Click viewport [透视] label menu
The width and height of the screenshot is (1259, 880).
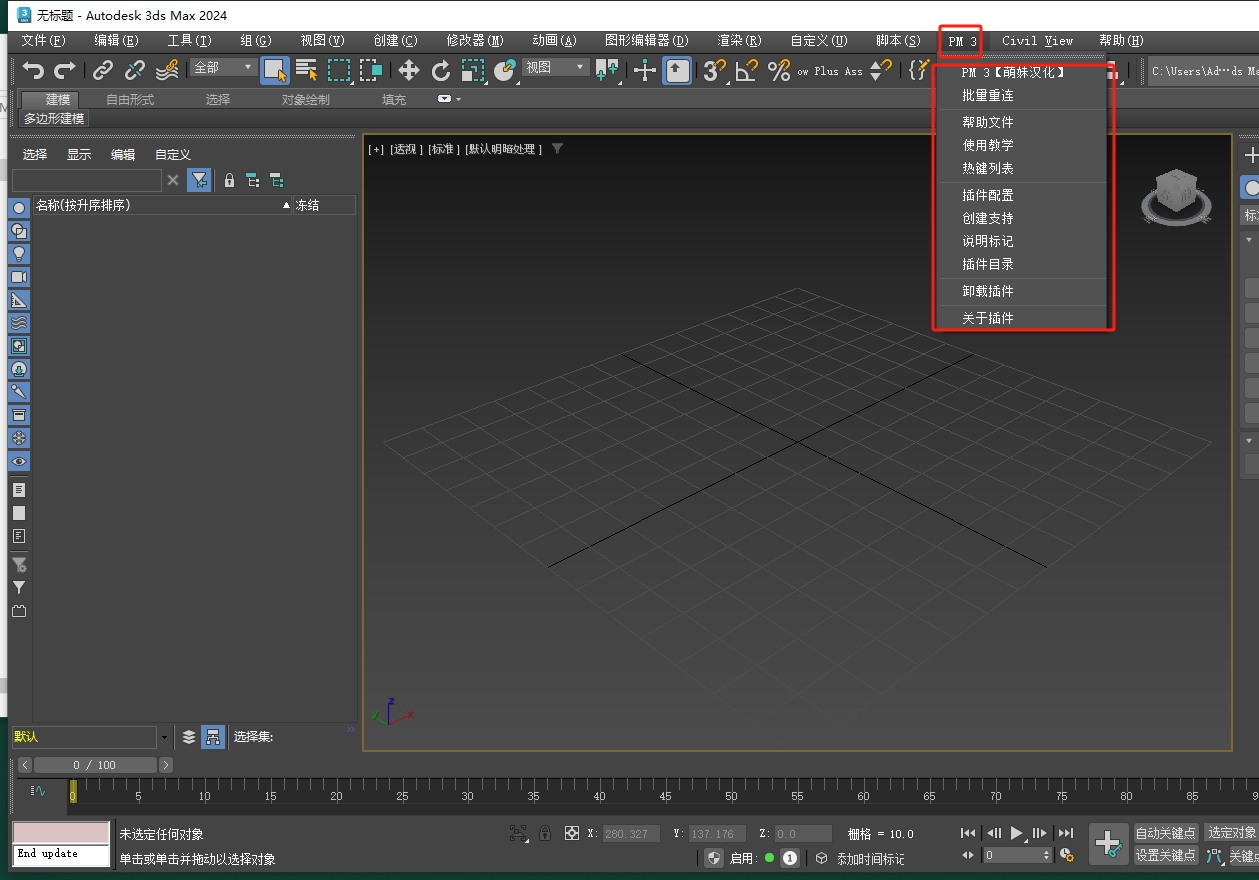click(404, 149)
